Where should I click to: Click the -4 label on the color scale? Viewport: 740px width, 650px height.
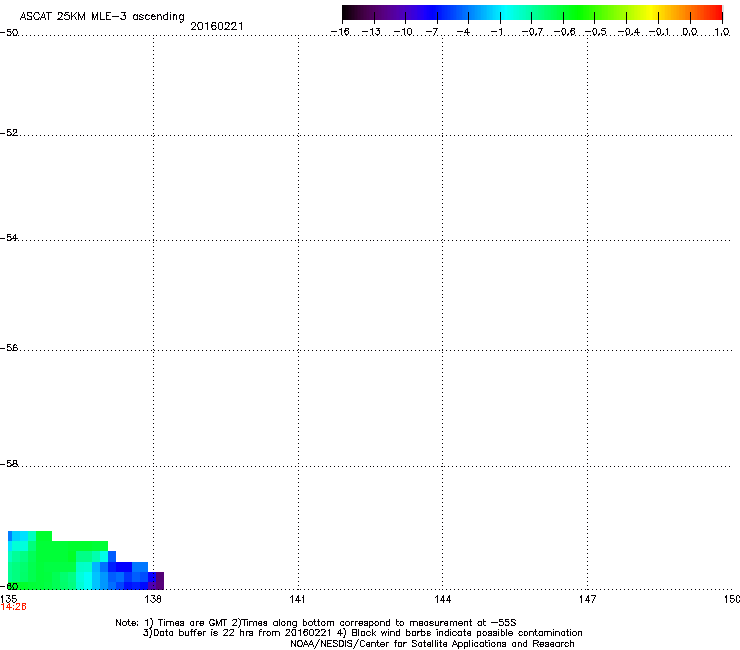click(x=463, y=32)
